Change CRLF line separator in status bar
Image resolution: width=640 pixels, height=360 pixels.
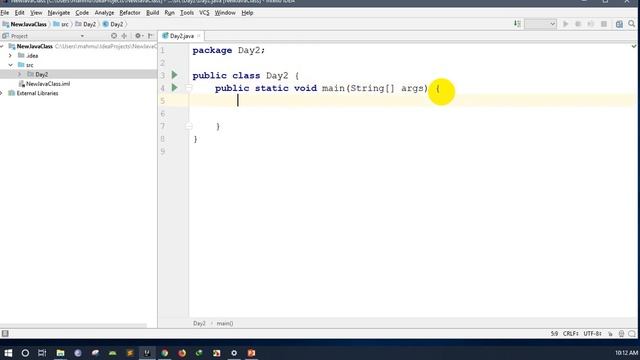click(x=571, y=333)
